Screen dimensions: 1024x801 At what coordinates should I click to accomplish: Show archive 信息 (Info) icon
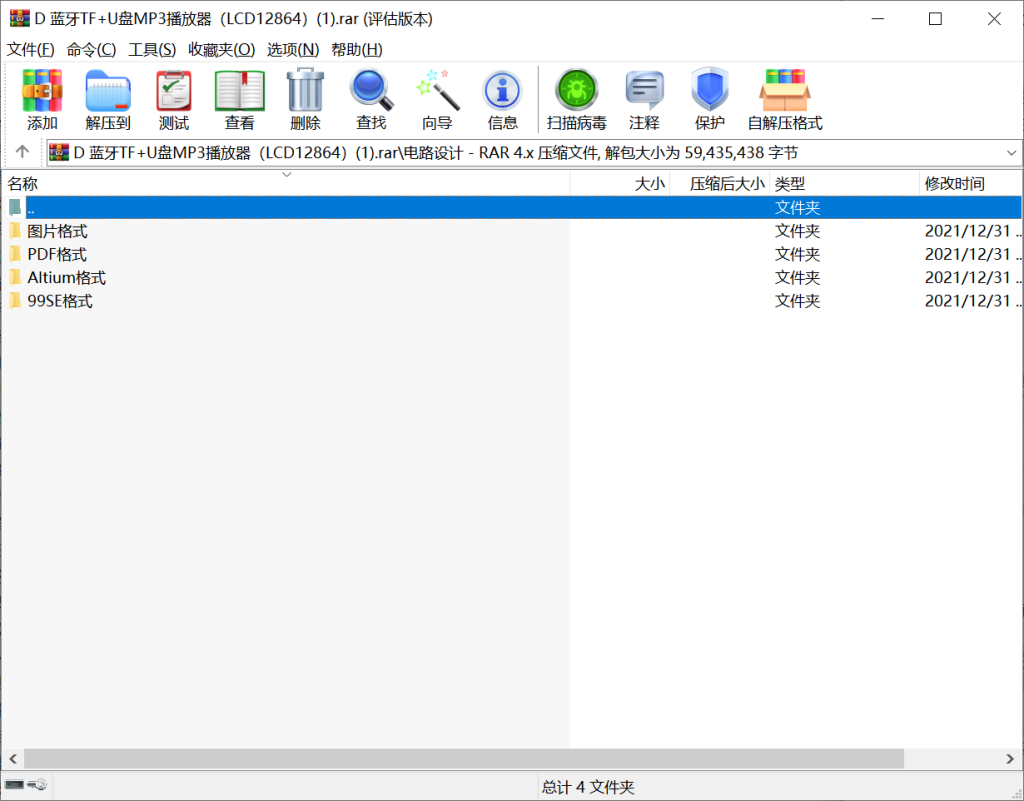tap(502, 92)
